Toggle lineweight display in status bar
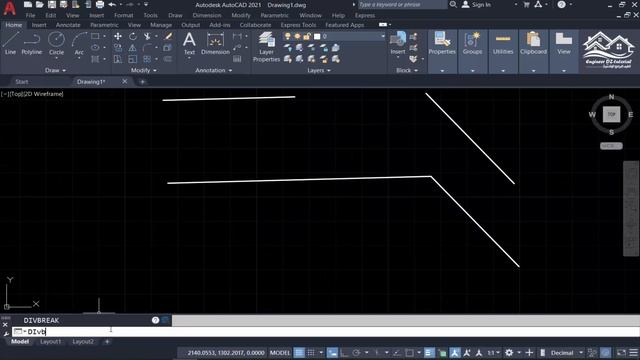The height and width of the screenshot is (360, 640). click(x=429, y=353)
